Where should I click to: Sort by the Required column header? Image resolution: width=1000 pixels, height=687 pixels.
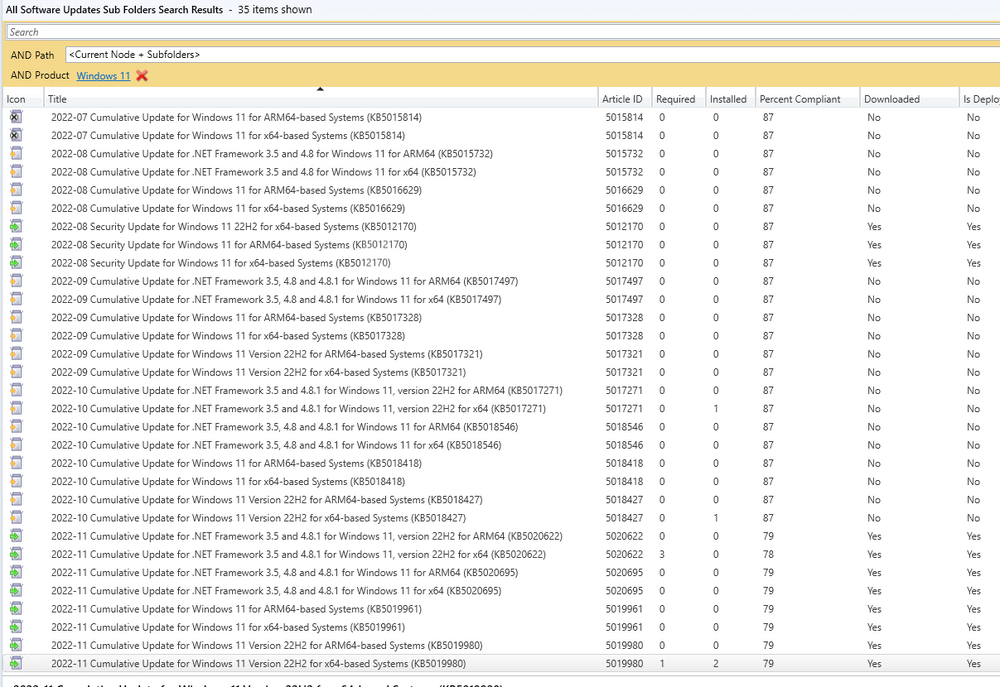pos(678,99)
